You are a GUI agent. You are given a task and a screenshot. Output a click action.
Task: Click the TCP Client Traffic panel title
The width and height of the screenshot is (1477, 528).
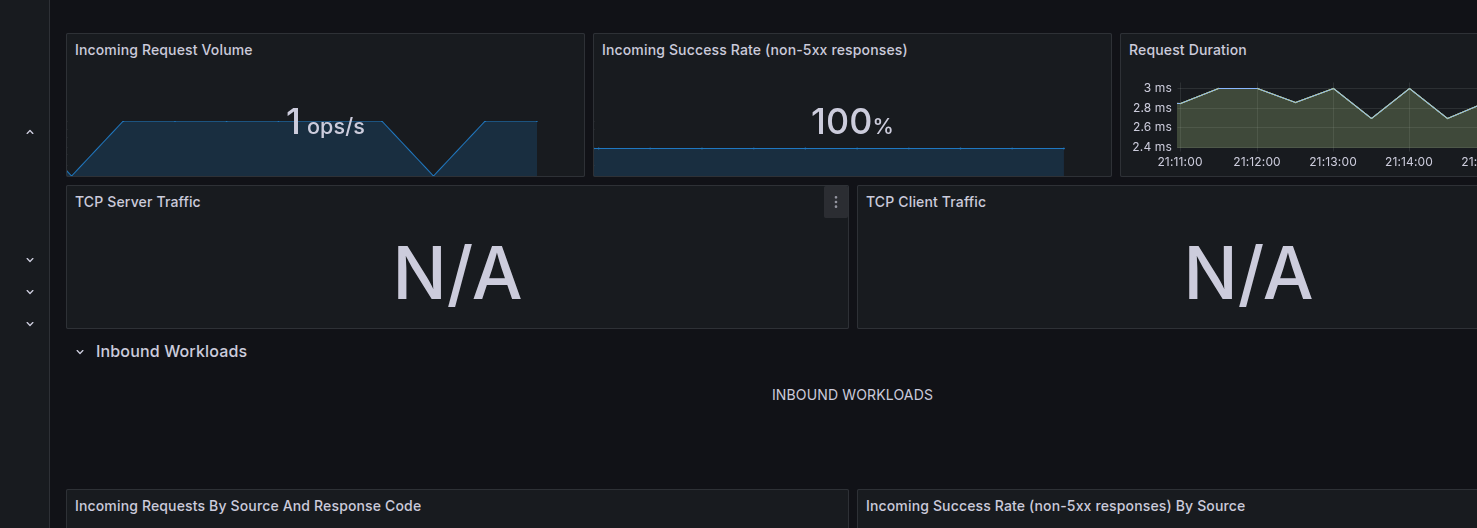click(925, 202)
